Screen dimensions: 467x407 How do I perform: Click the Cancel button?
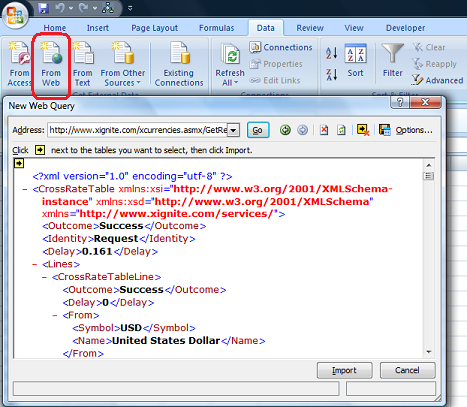(x=407, y=370)
